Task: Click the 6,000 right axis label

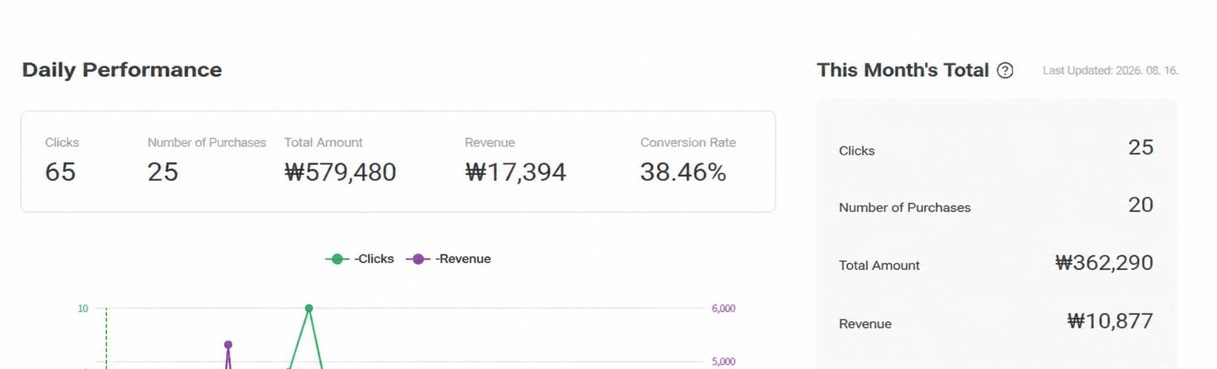Action: tap(724, 309)
